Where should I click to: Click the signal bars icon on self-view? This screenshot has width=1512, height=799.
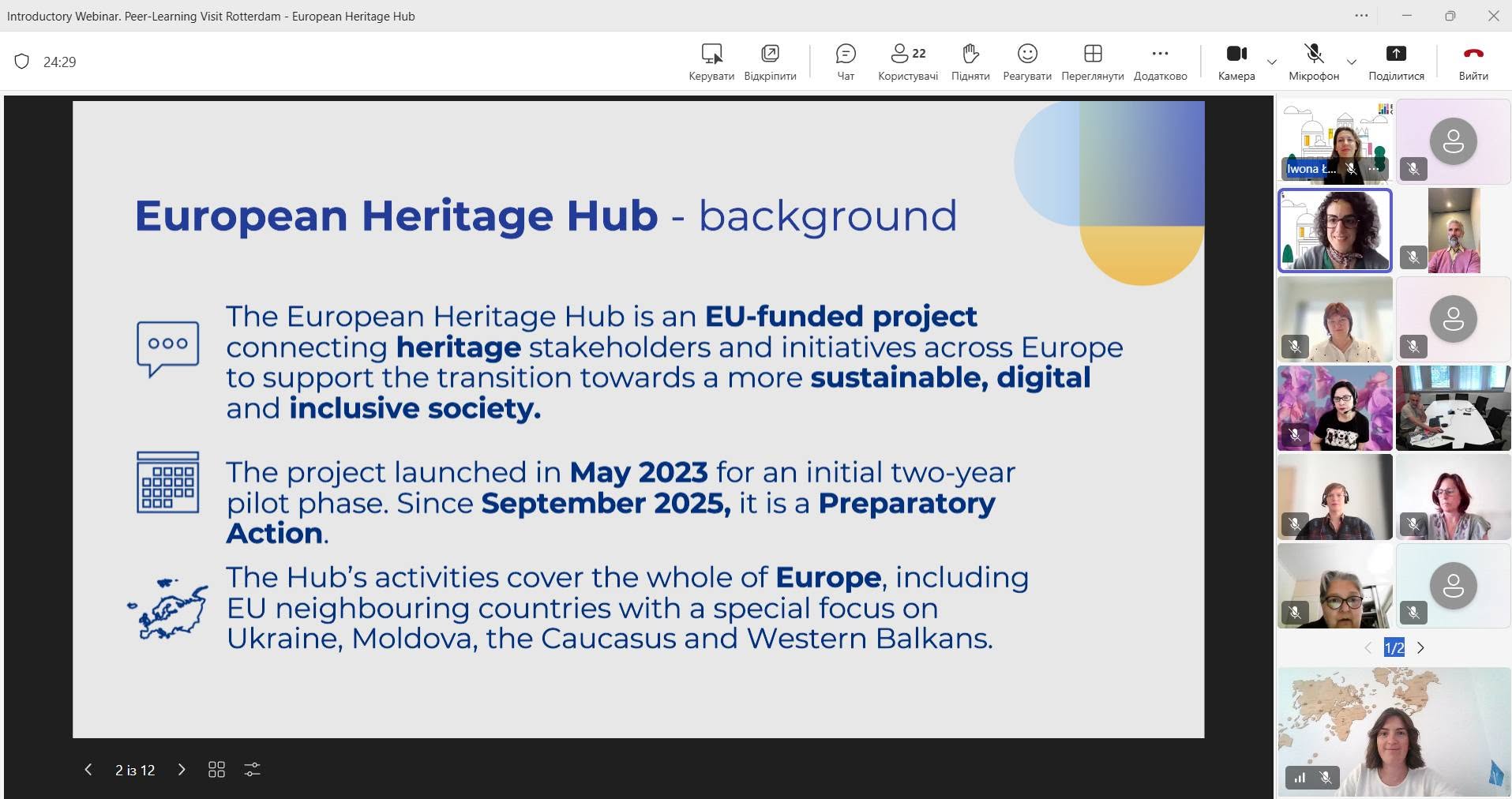coord(1300,778)
